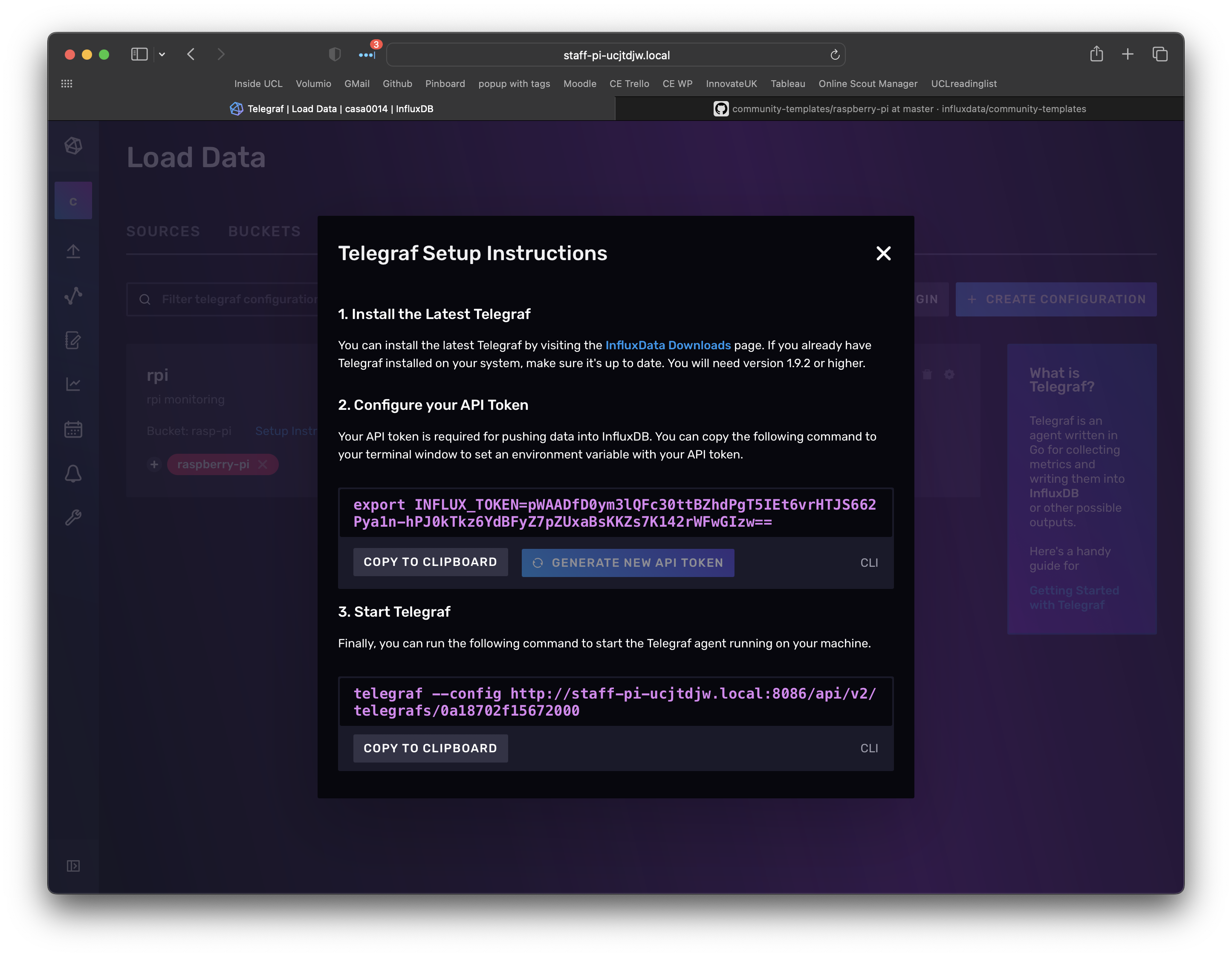Click the Safari address bar
This screenshot has height=957, width=1232.
pyautogui.click(x=616, y=55)
